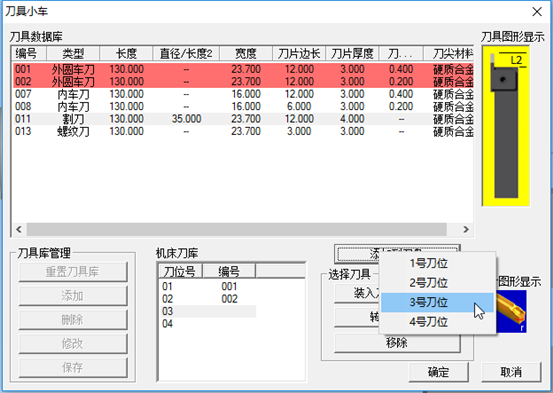Select tool row 011 割刀

pyautogui.click(x=243, y=119)
